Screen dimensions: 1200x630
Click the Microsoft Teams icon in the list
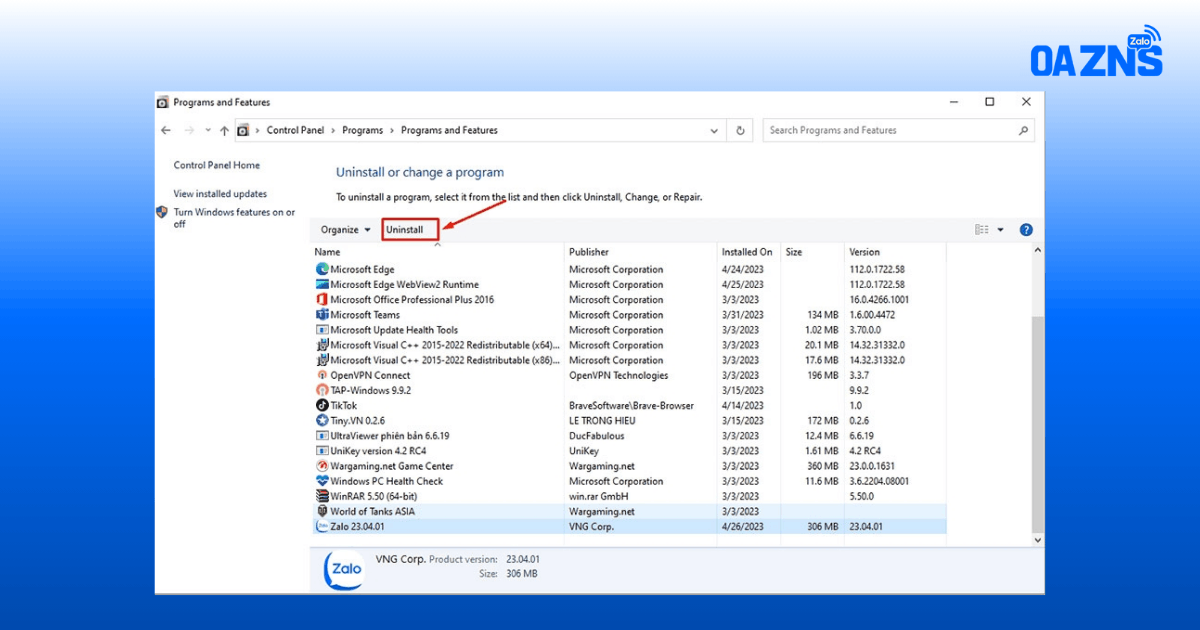tap(322, 315)
